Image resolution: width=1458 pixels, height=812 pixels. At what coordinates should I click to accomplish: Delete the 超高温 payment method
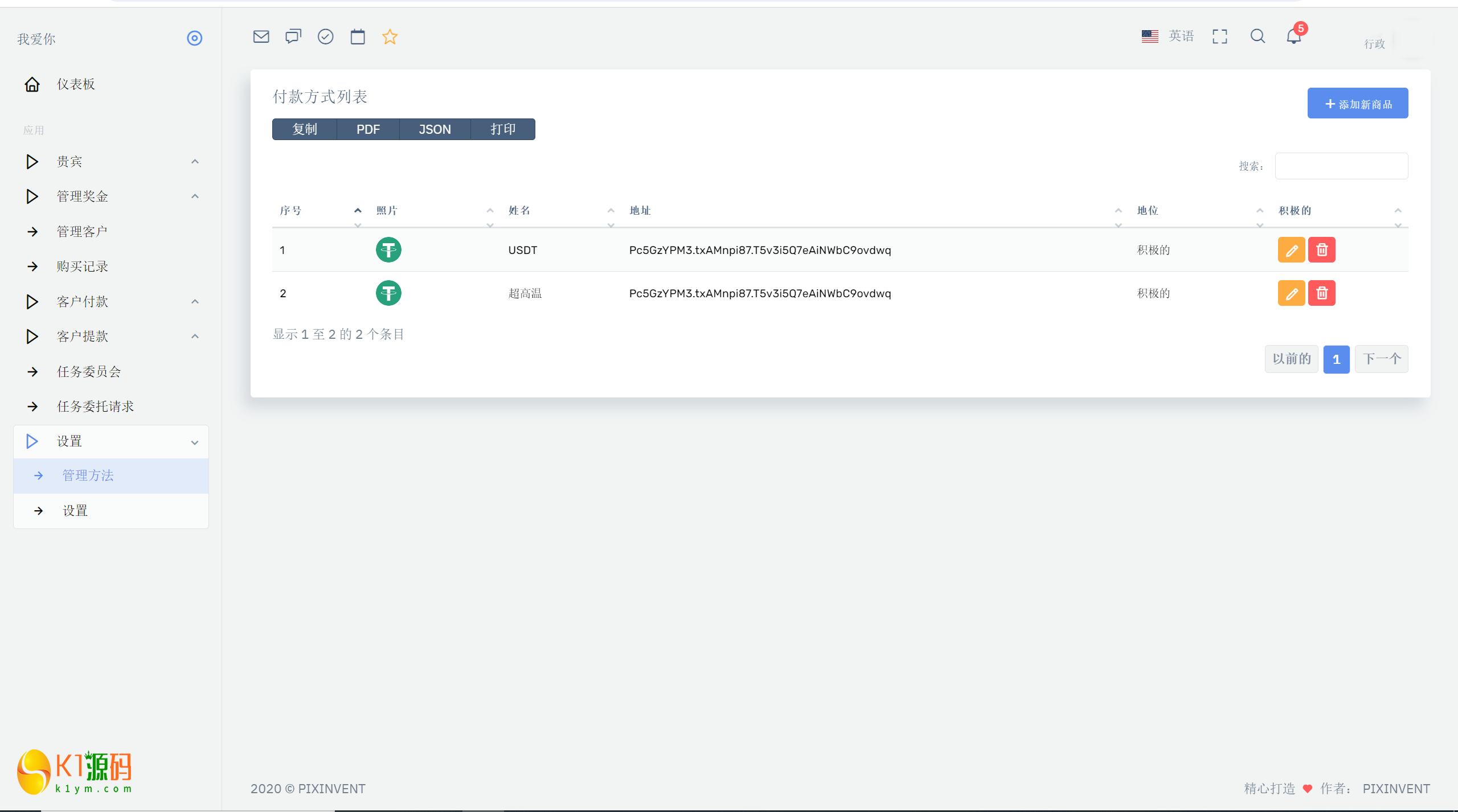coord(1322,293)
